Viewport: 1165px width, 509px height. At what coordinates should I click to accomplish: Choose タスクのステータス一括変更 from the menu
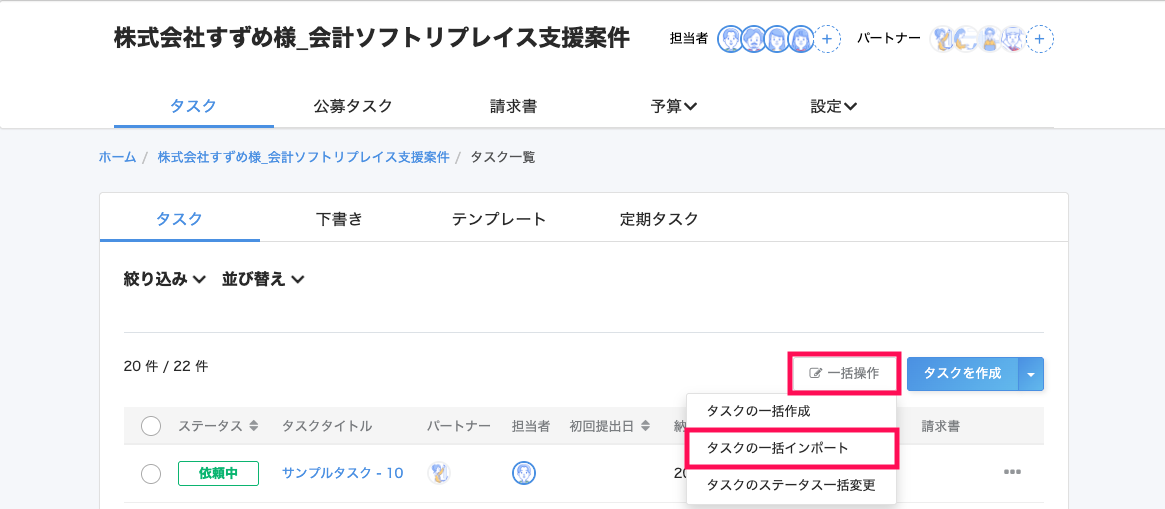791,485
